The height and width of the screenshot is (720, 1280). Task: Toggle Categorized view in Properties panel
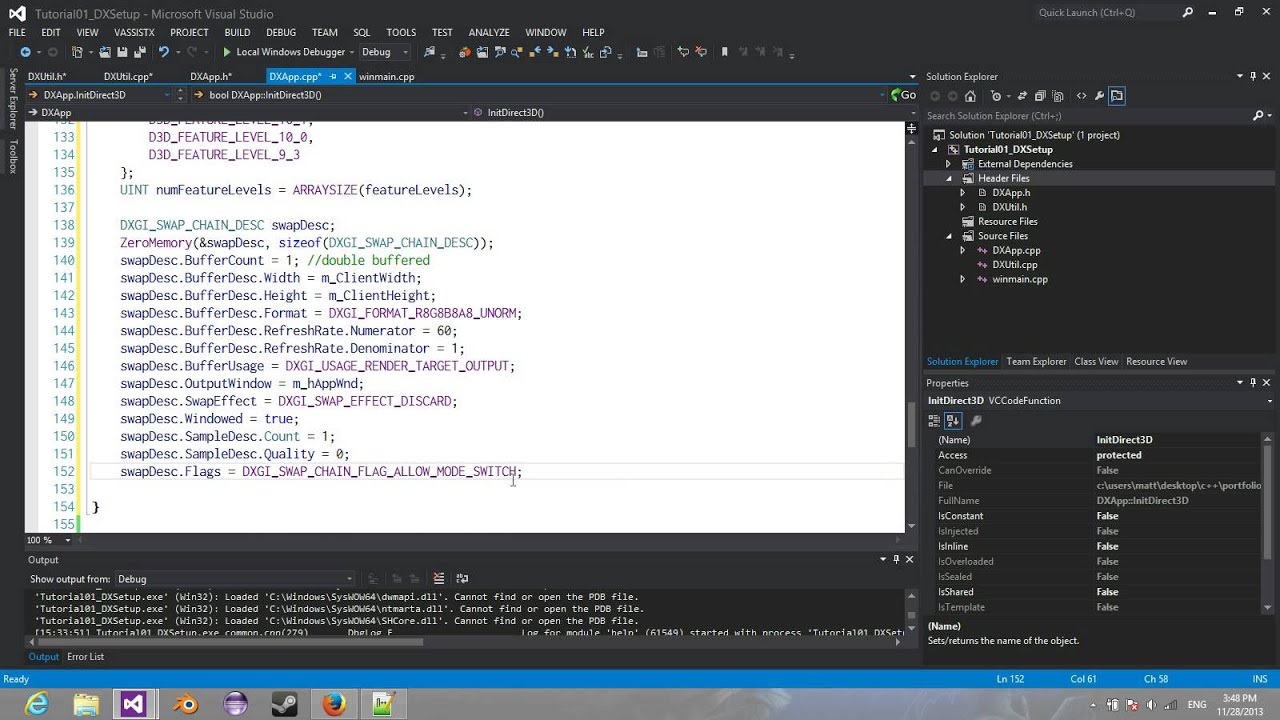click(934, 421)
